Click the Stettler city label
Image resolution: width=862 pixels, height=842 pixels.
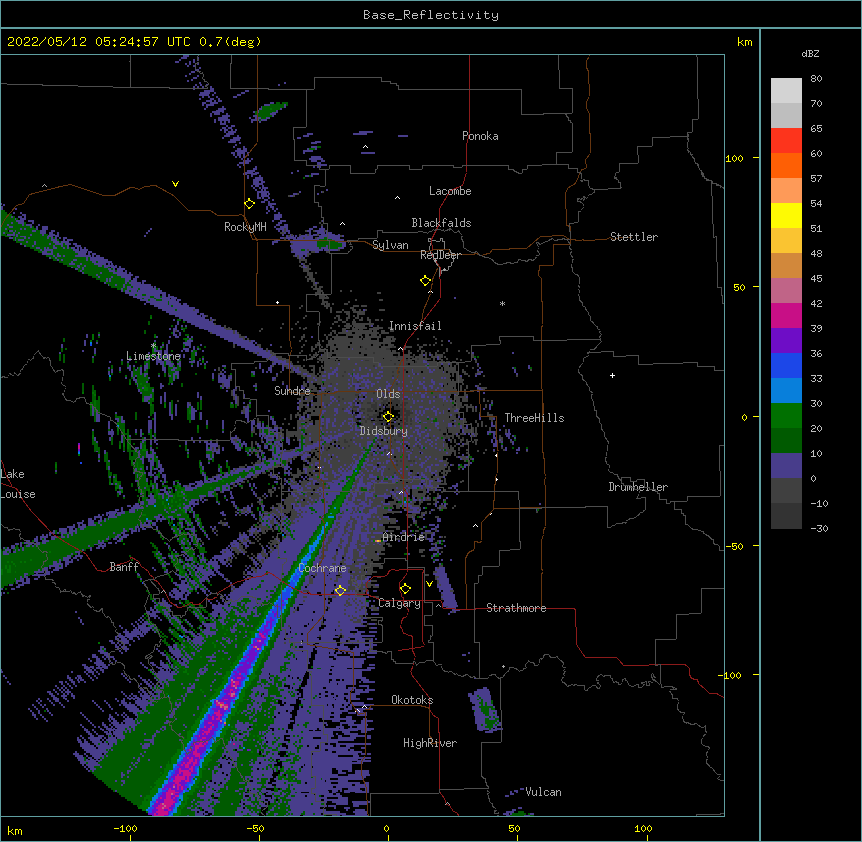(634, 237)
